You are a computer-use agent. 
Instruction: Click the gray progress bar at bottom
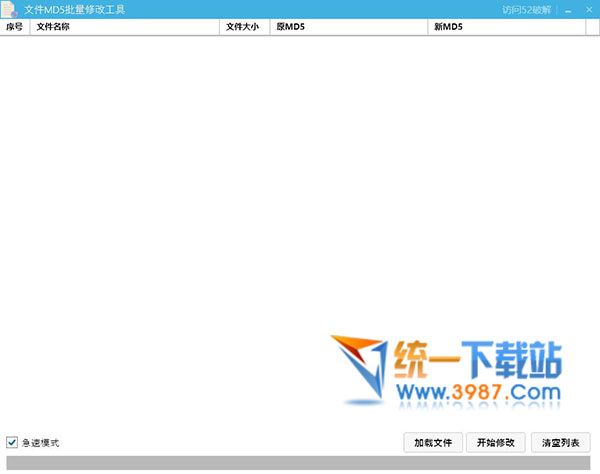click(x=298, y=463)
